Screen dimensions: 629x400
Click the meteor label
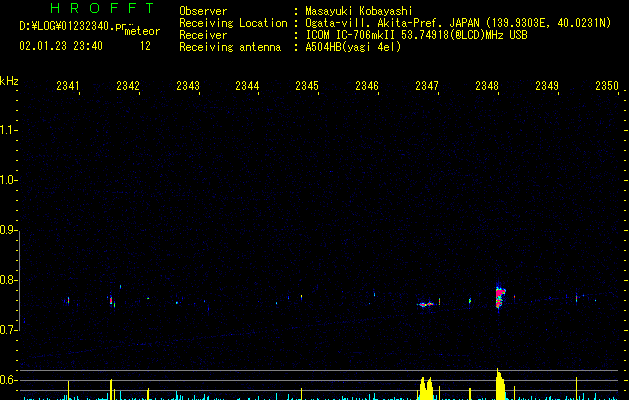tap(142, 31)
